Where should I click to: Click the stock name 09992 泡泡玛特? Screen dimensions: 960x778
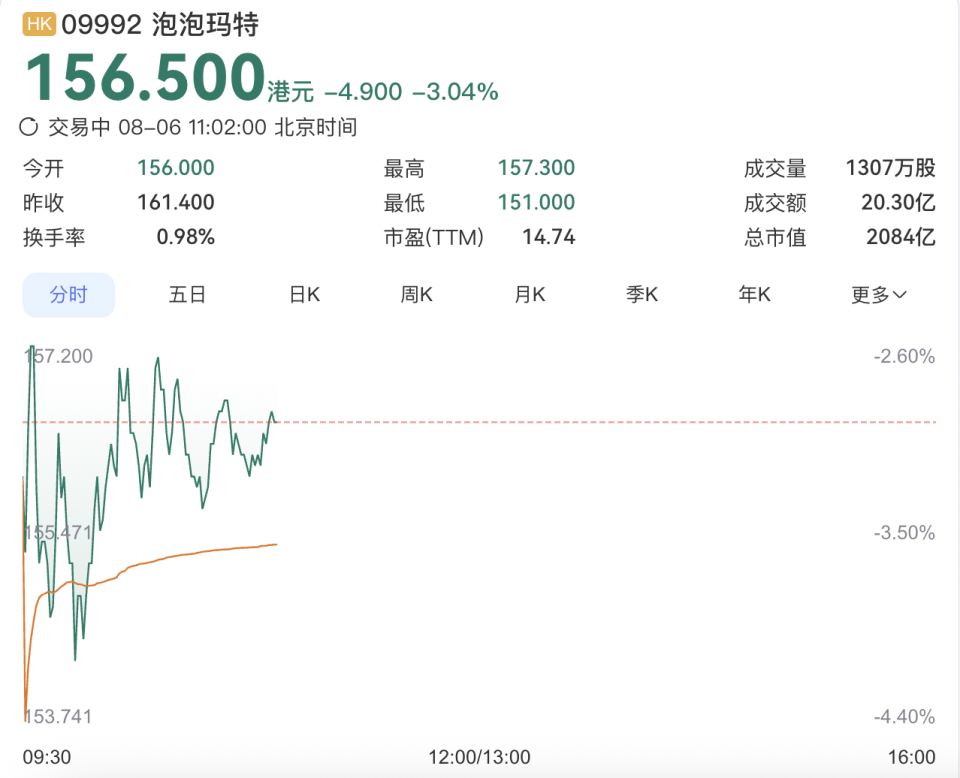(160, 24)
